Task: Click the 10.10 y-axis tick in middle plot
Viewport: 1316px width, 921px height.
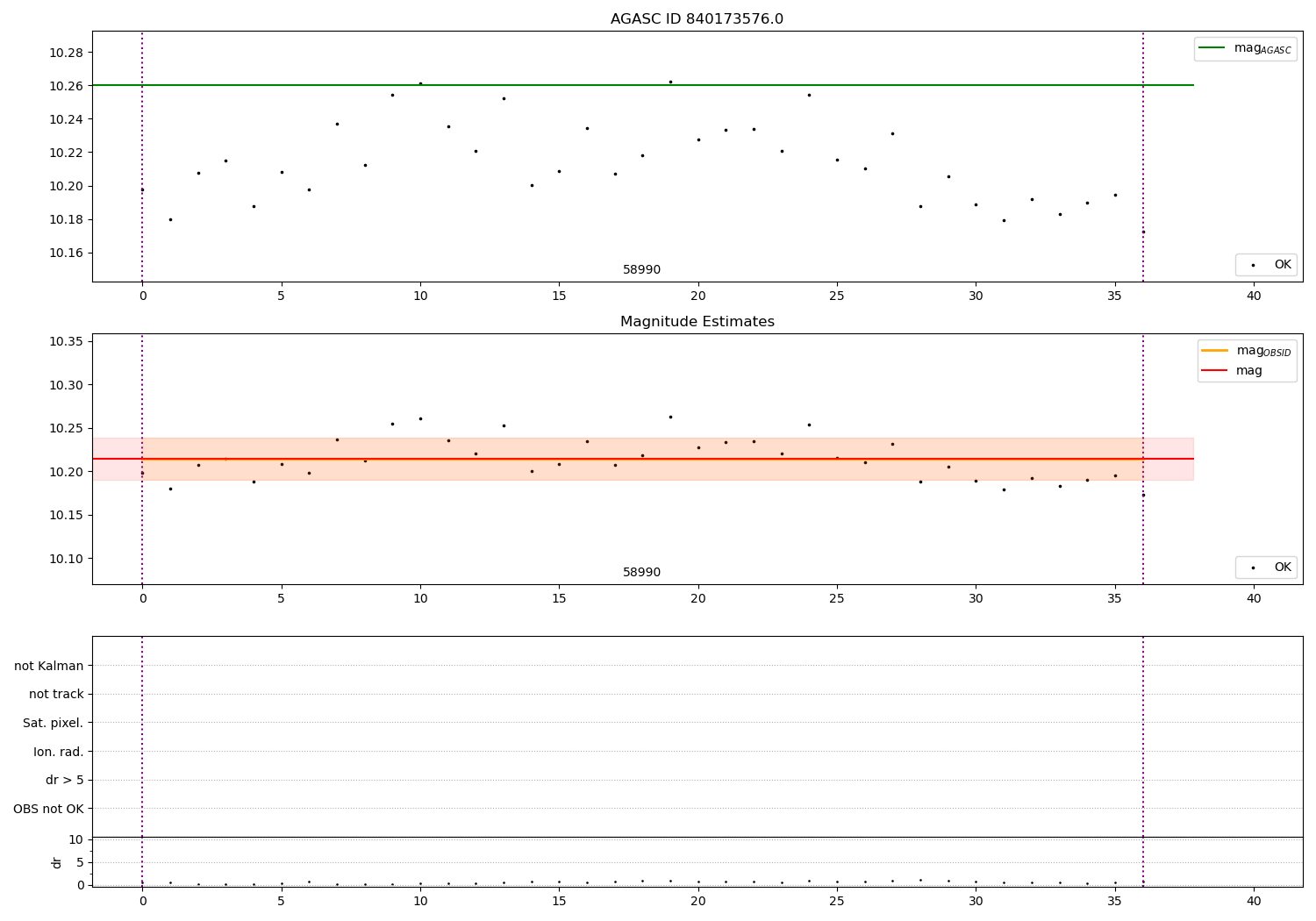Action: [66, 559]
